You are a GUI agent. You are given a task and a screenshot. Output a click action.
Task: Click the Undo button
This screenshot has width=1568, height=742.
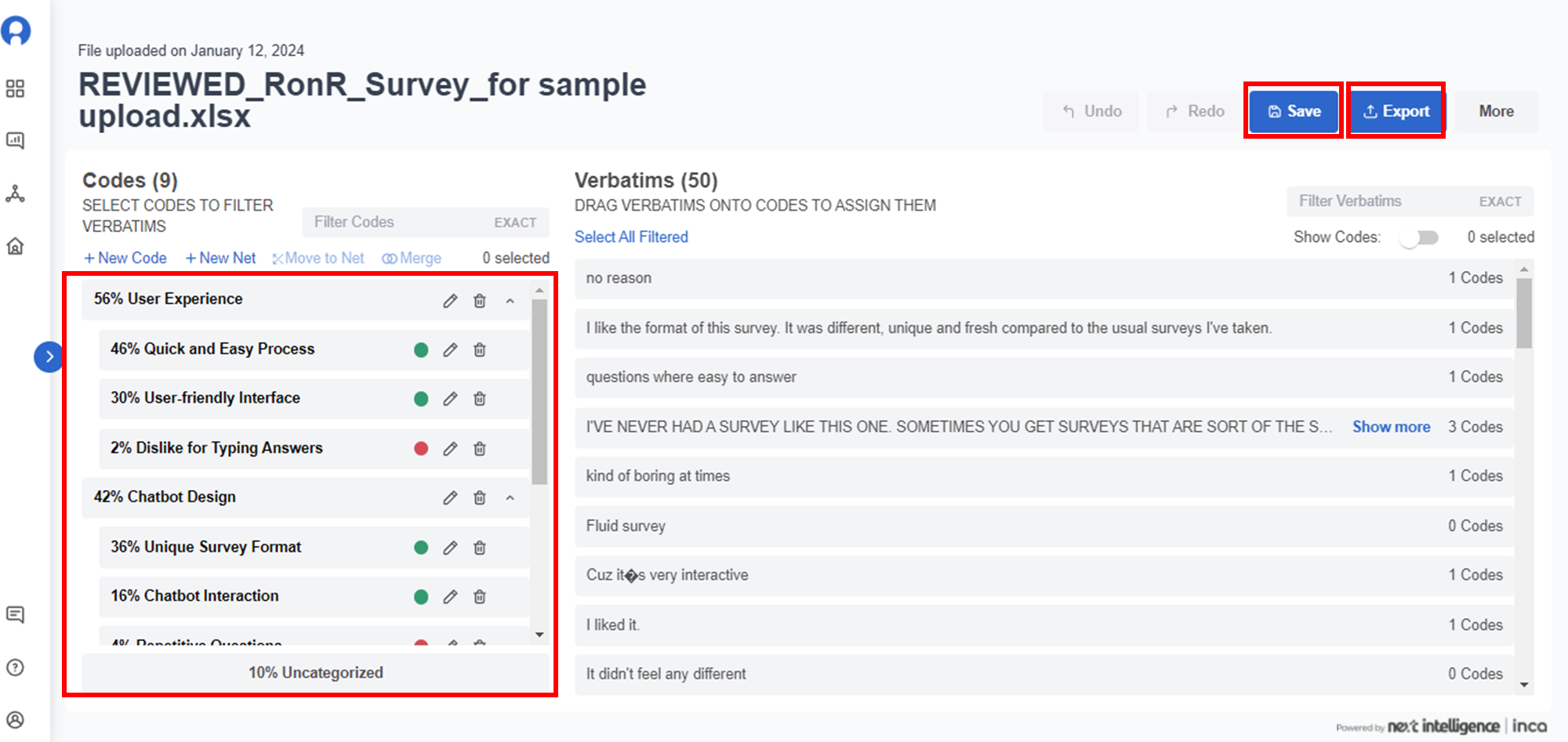(x=1091, y=111)
